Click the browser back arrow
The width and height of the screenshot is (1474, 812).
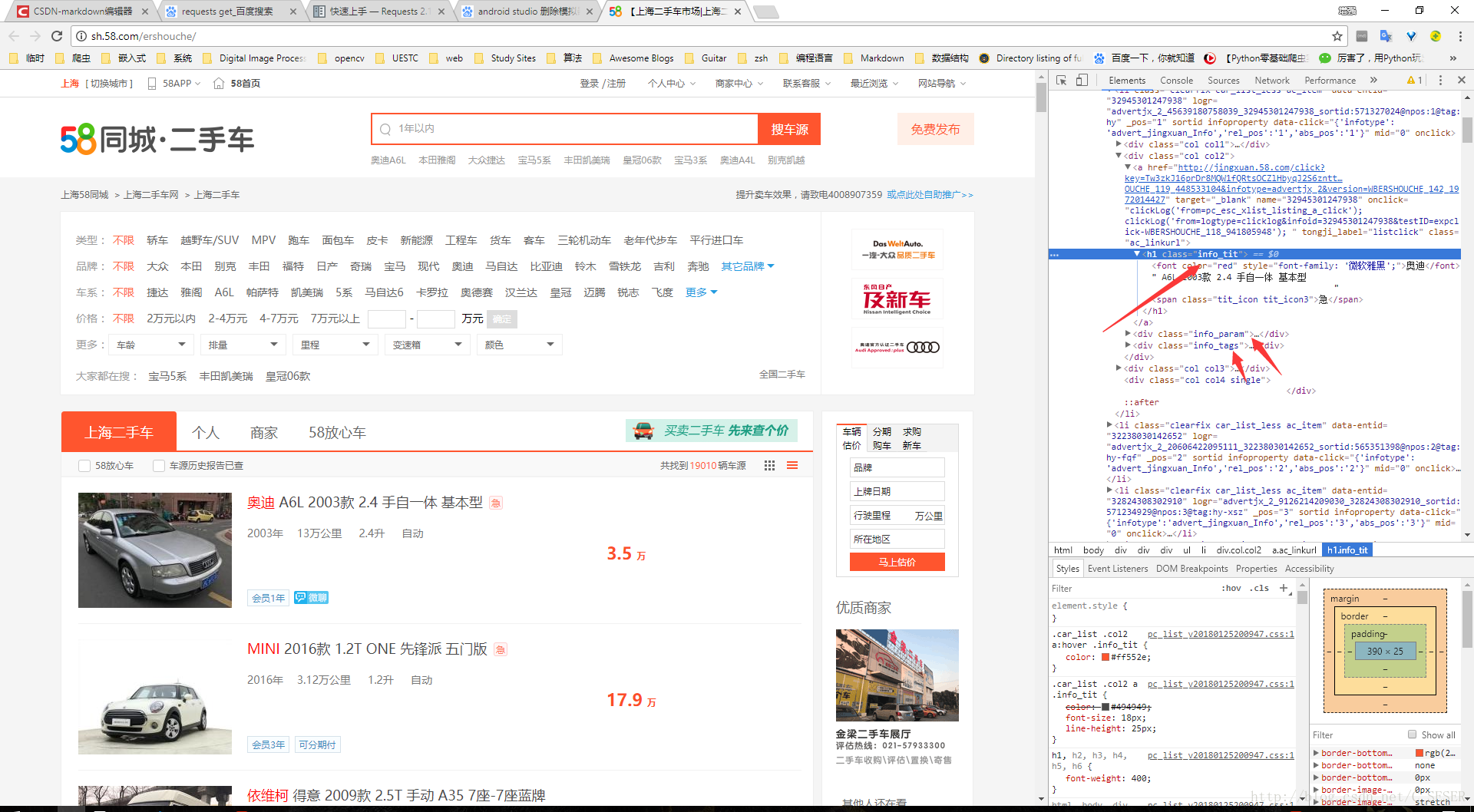click(14, 36)
